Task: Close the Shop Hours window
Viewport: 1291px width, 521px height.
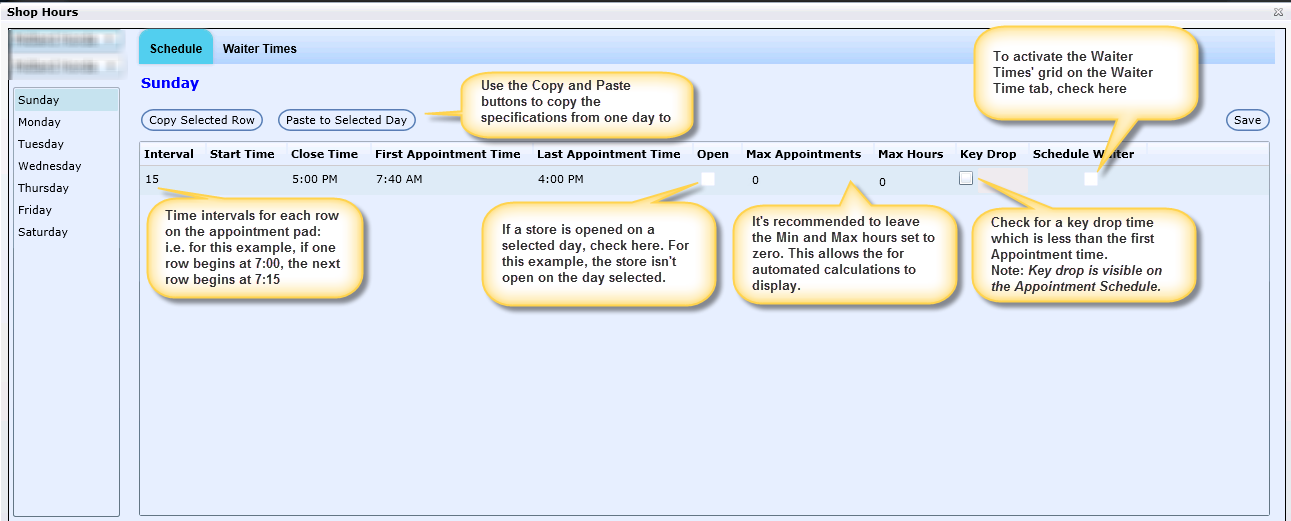Action: pos(1278,12)
